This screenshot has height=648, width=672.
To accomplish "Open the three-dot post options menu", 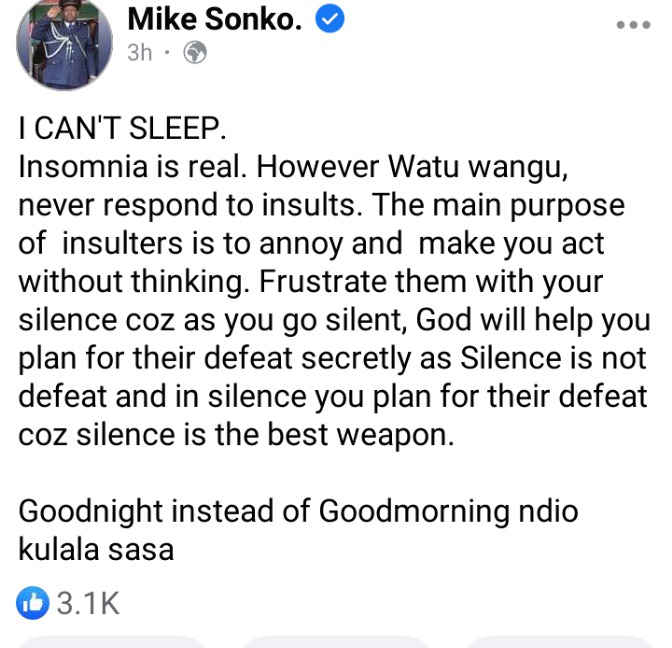I will [x=633, y=25].
